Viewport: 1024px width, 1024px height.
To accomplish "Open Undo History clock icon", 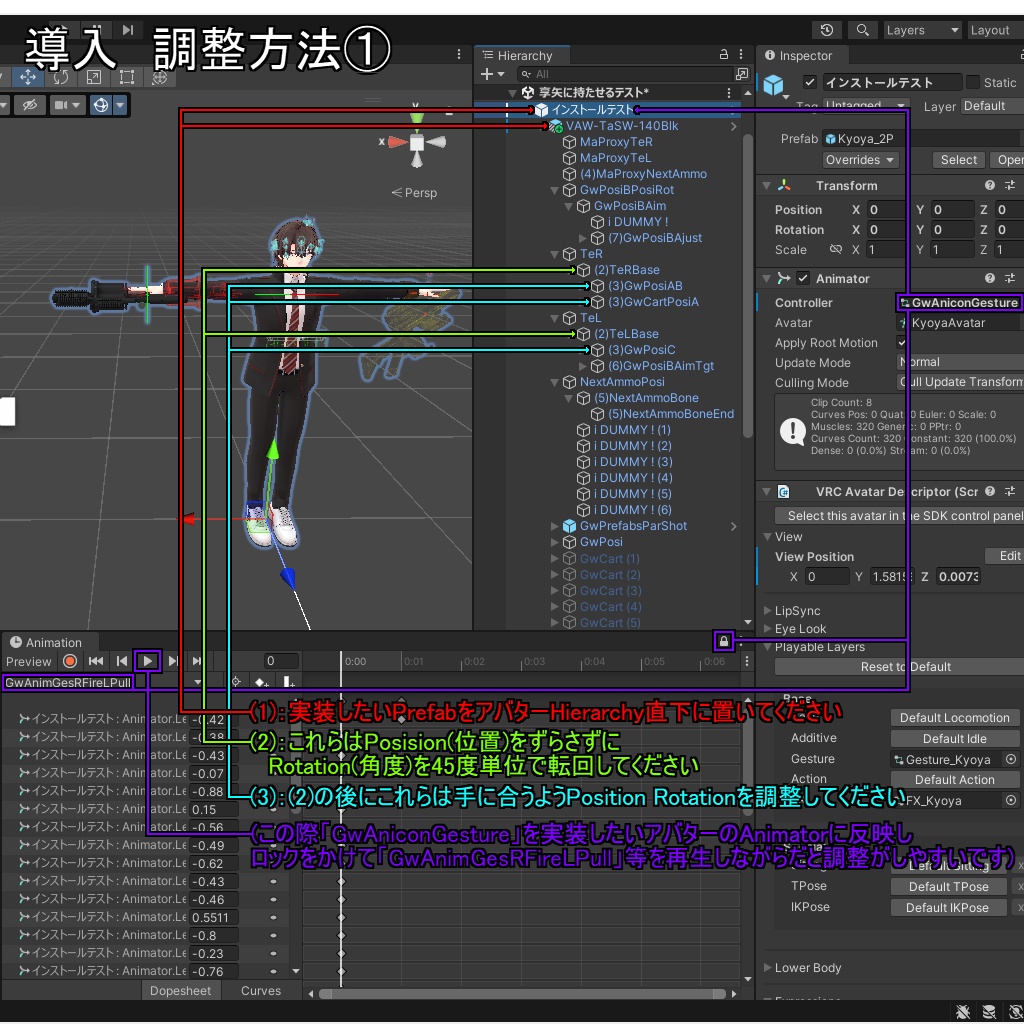I will 827,30.
